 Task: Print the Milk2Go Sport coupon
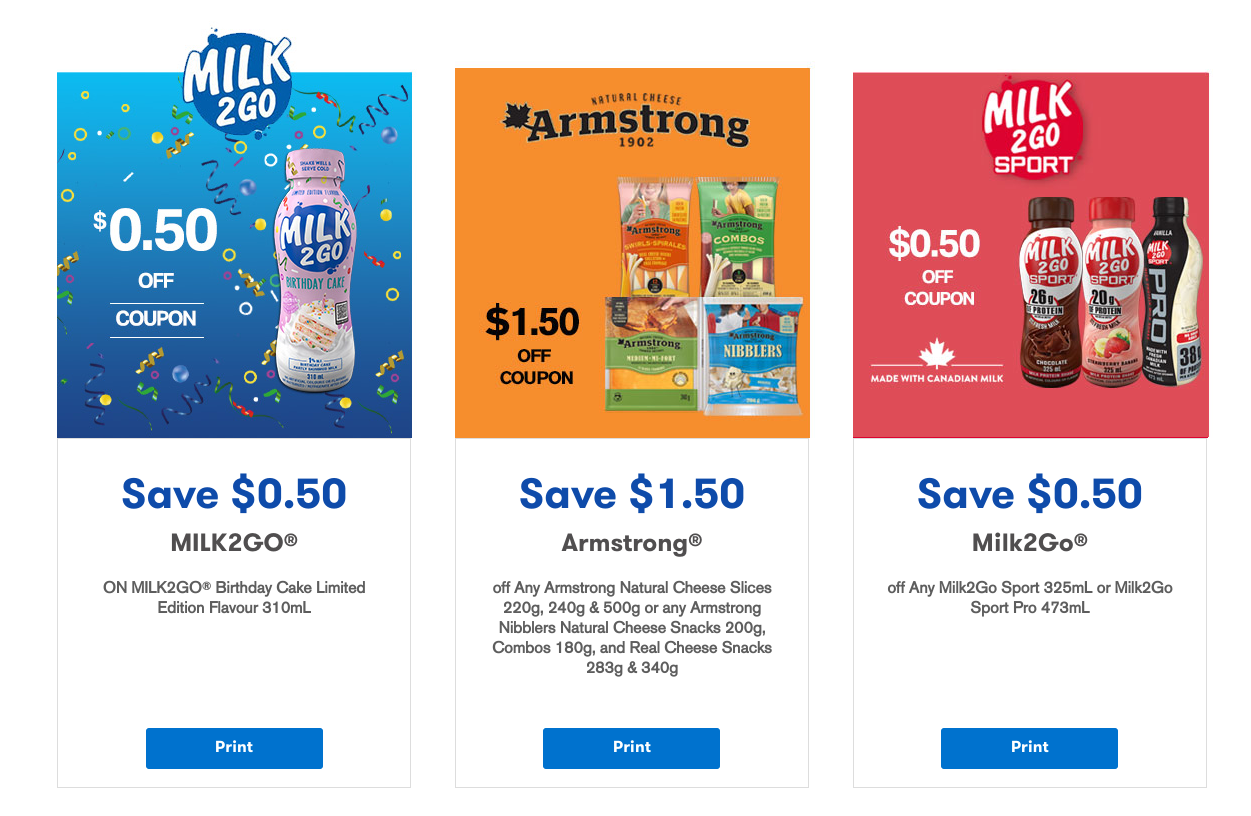(1029, 748)
